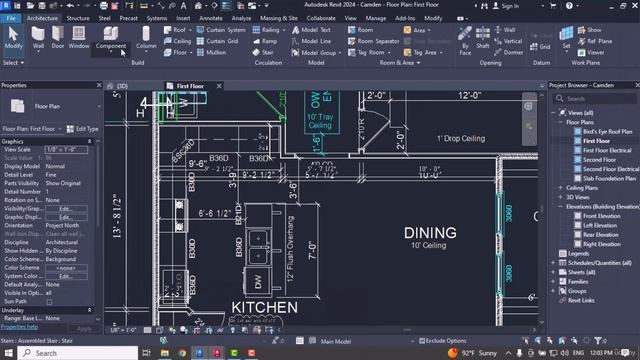This screenshot has height=360, width=640.
Task: Switch to the {3D} view tab
Action: coord(122,86)
